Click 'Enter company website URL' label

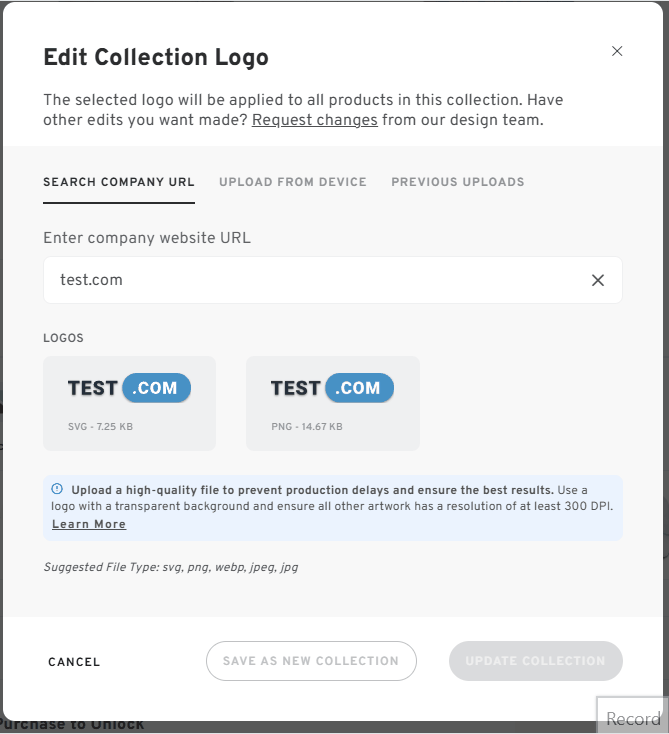pos(147,238)
